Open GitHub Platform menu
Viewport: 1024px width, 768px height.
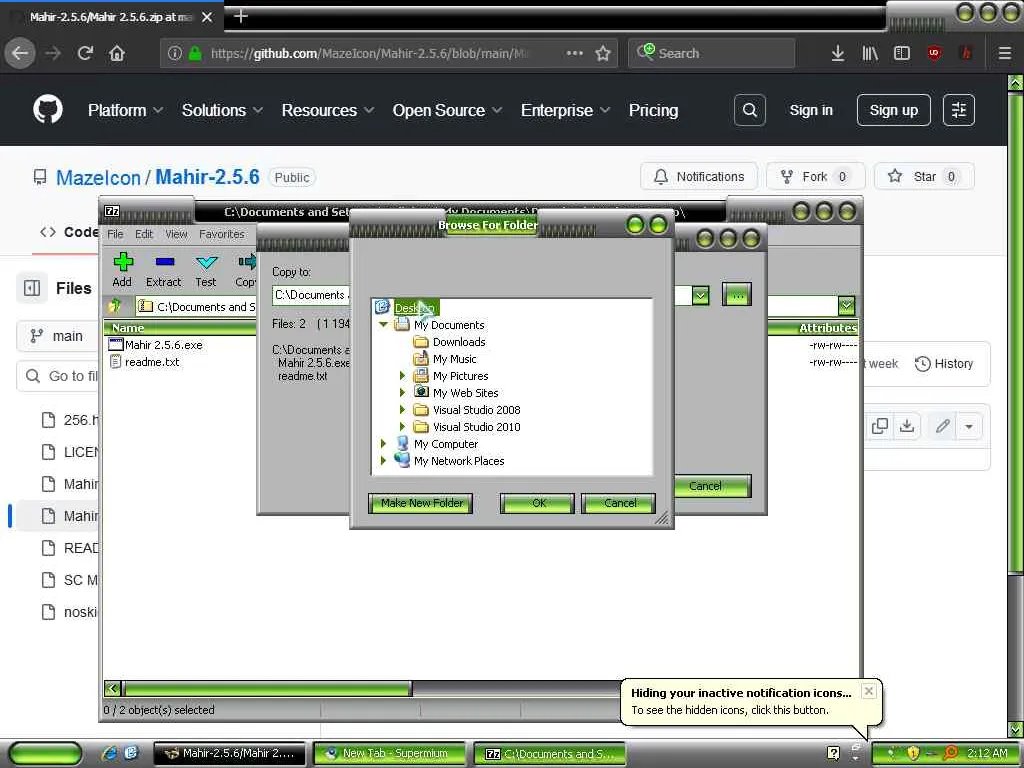125,110
